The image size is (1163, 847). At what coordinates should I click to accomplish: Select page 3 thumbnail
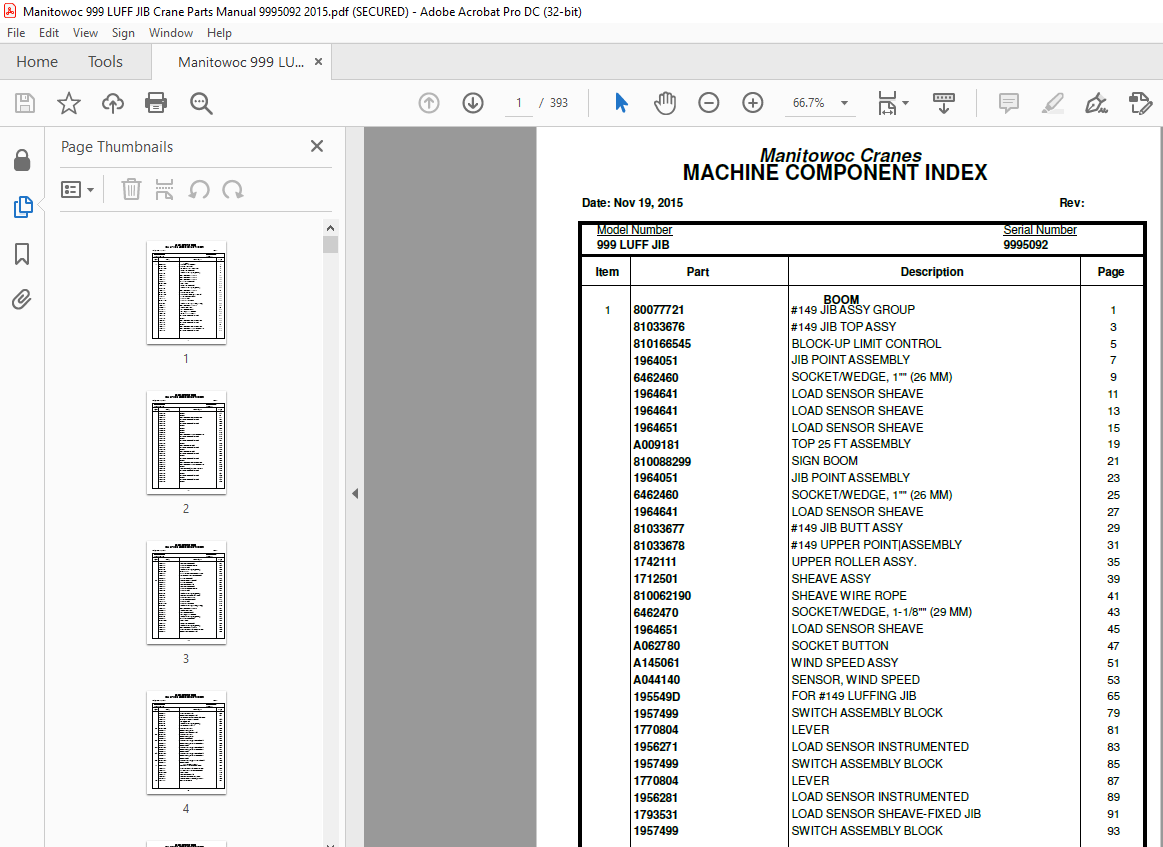click(186, 593)
